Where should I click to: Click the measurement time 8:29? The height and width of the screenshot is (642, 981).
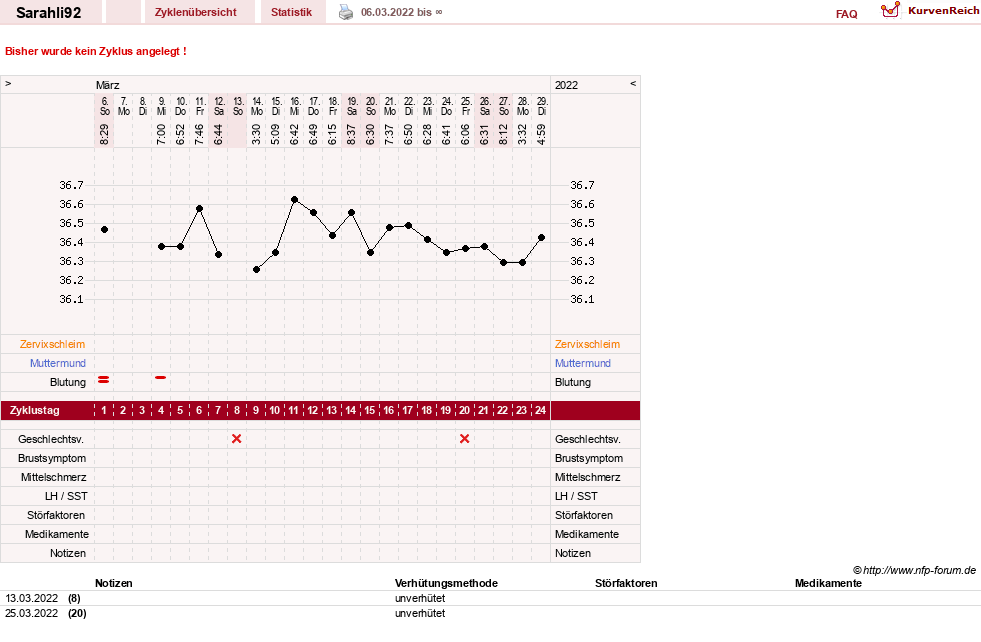[104, 135]
